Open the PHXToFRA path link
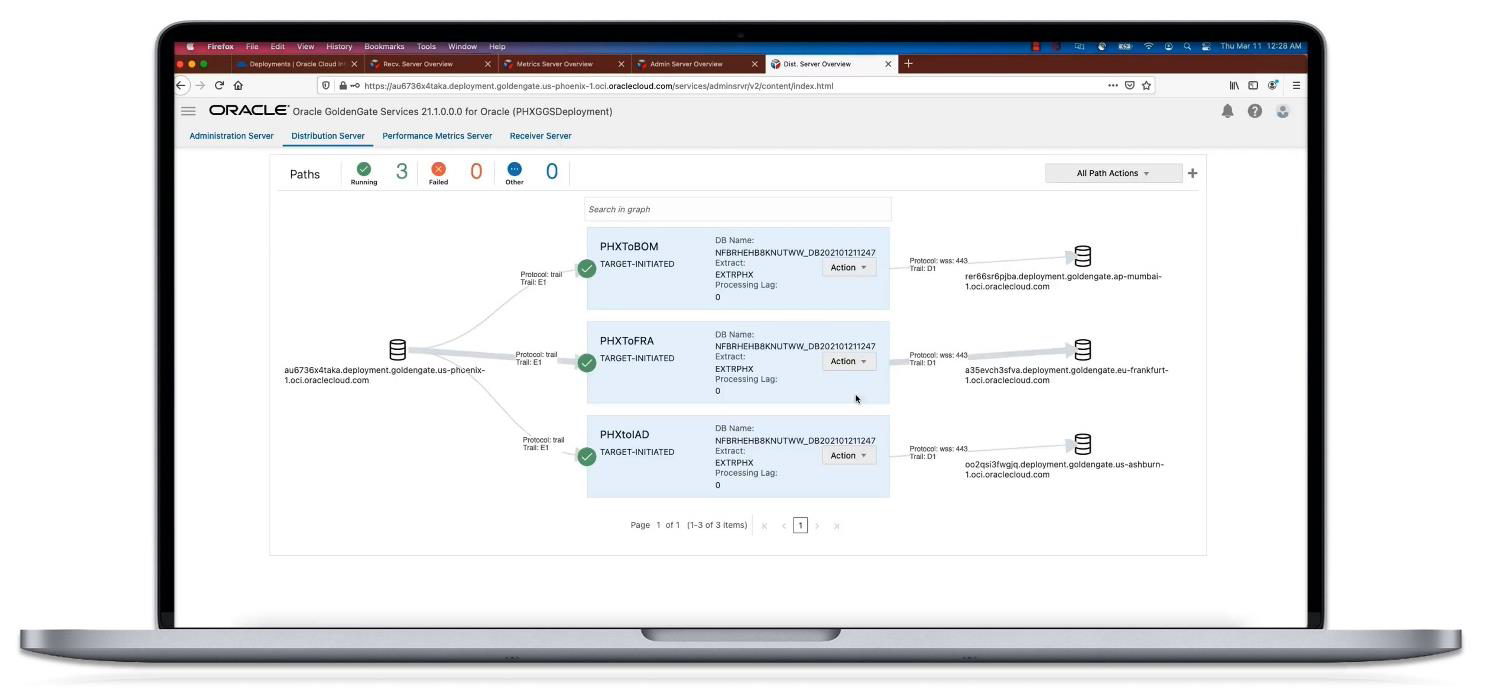Screen dimensions: 1486x699 627,341
